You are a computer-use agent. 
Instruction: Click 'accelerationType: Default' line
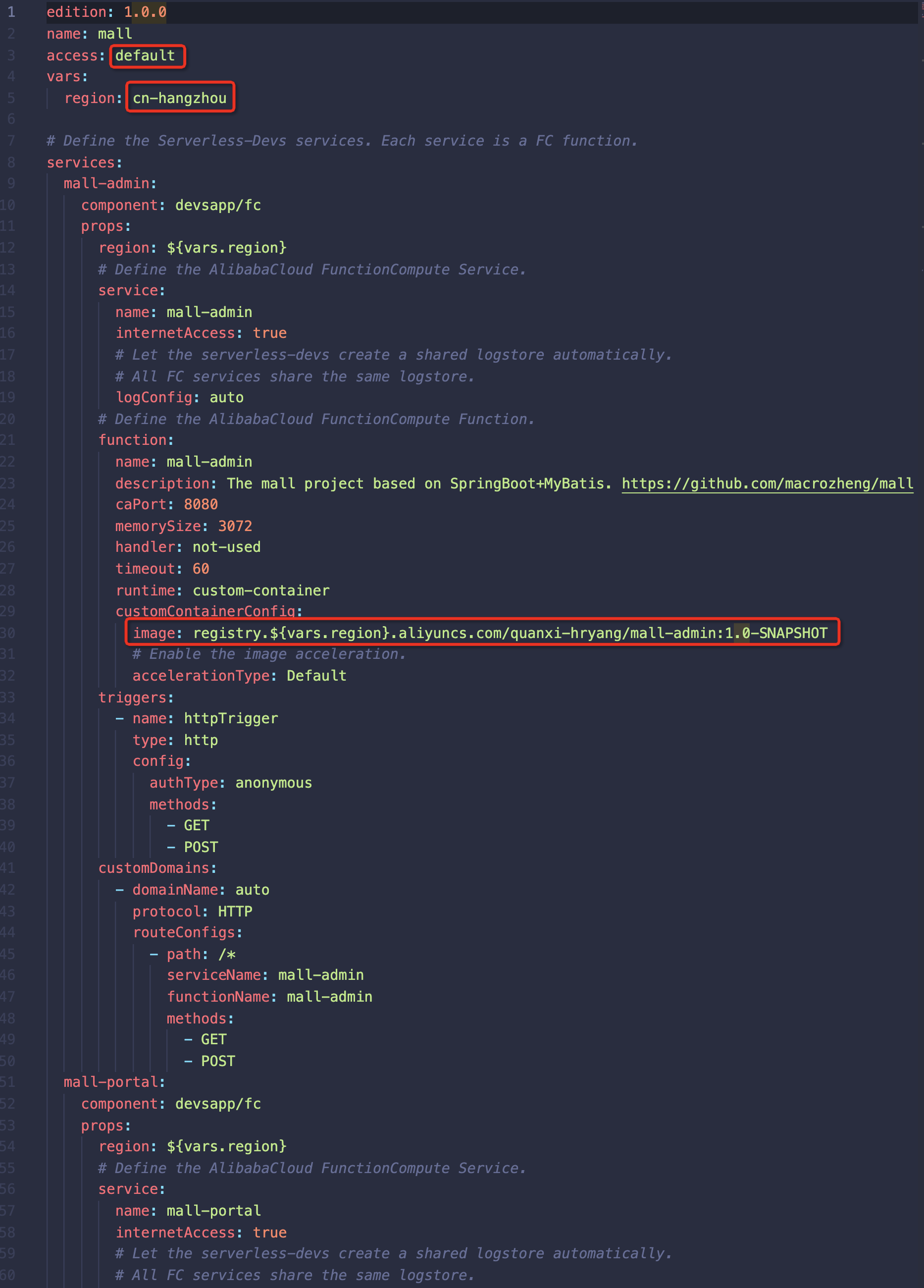pos(239,675)
